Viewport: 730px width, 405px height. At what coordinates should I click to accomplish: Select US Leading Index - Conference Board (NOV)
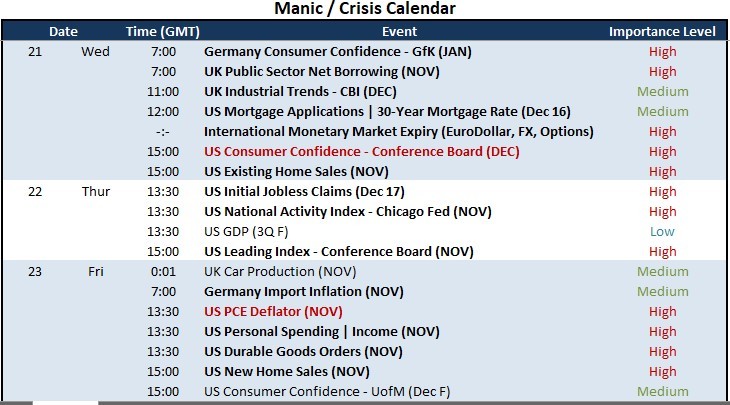pyautogui.click(x=338, y=252)
